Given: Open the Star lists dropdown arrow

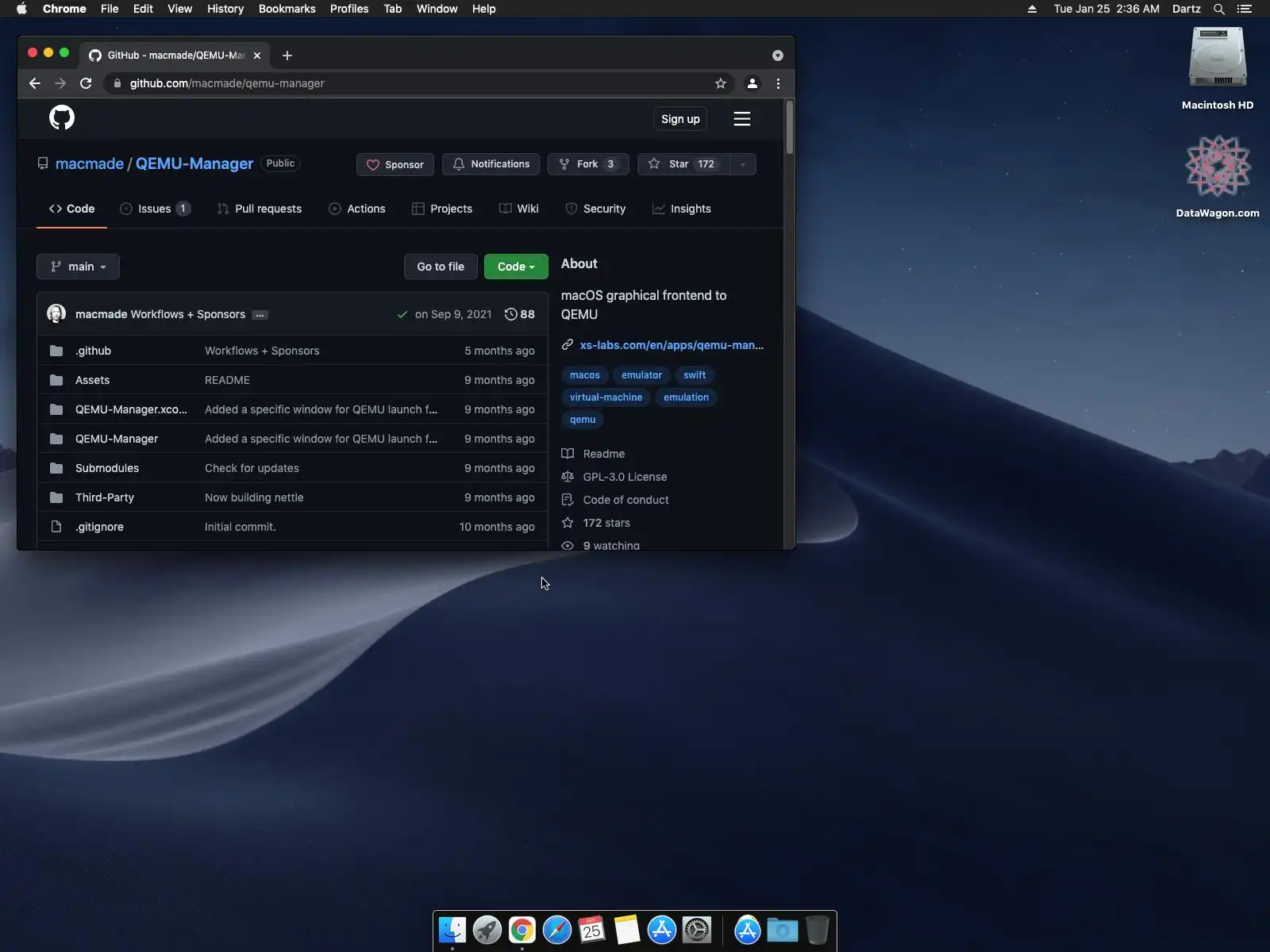Looking at the screenshot, I should click(742, 164).
